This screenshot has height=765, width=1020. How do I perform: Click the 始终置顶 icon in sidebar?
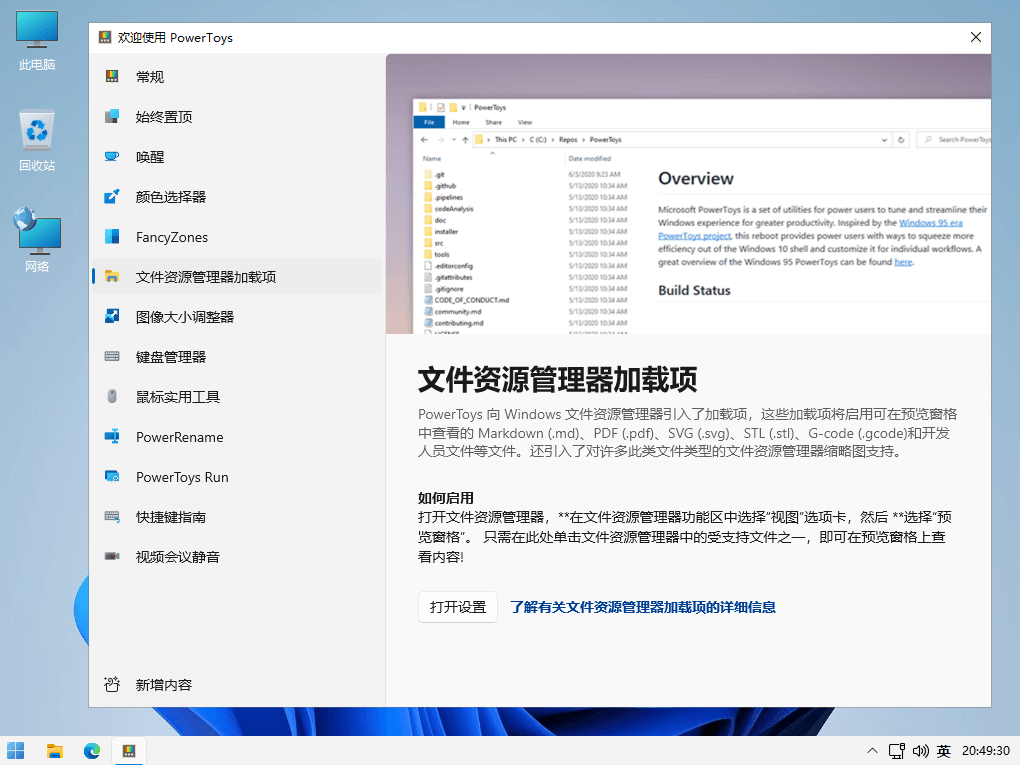pos(112,116)
